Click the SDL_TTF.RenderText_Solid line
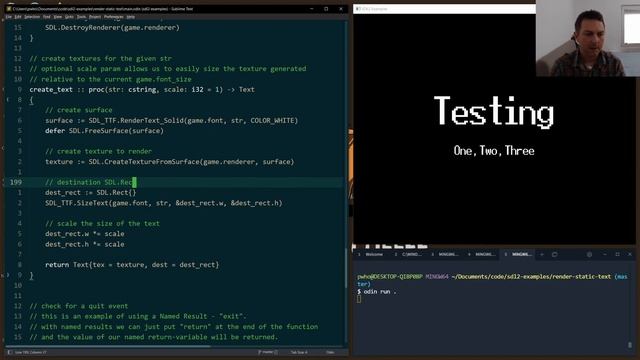The height and width of the screenshot is (360, 640). (171, 120)
